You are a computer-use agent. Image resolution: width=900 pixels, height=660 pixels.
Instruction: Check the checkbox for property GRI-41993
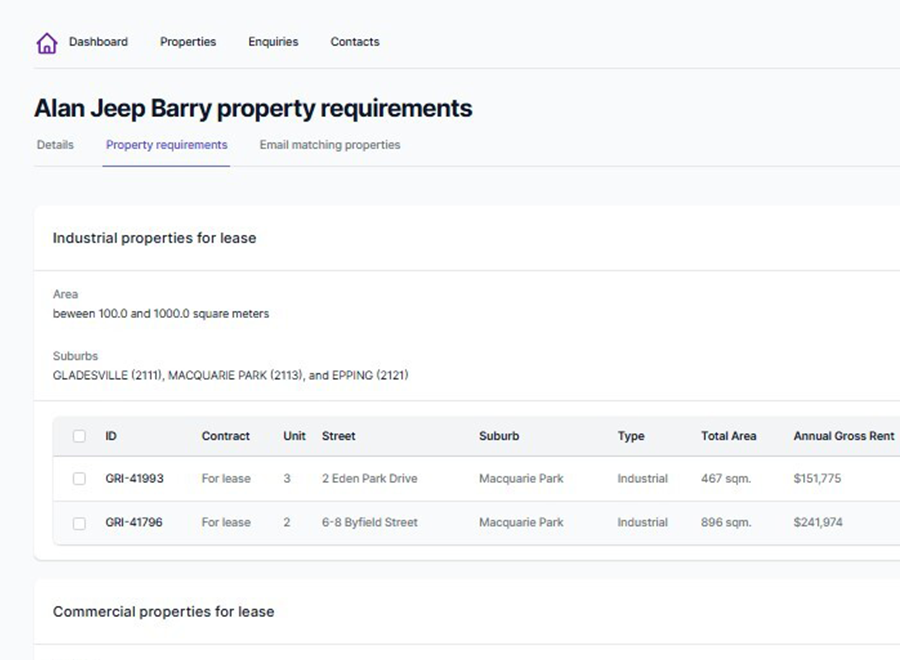79,478
